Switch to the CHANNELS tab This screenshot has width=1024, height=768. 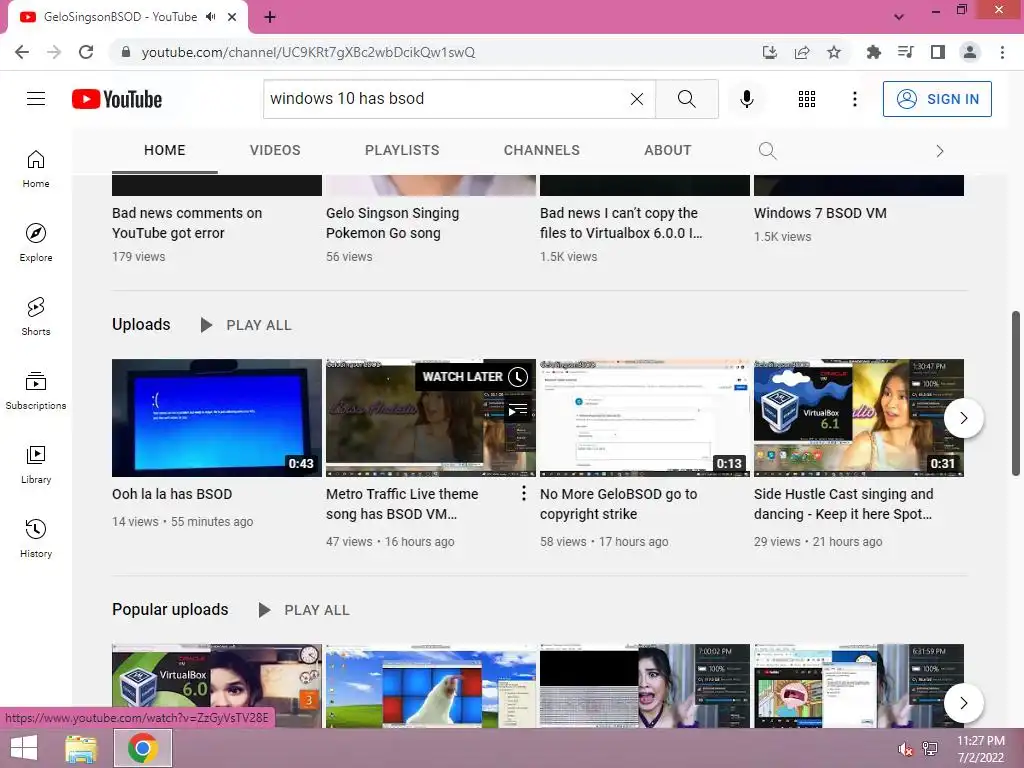[x=541, y=150]
